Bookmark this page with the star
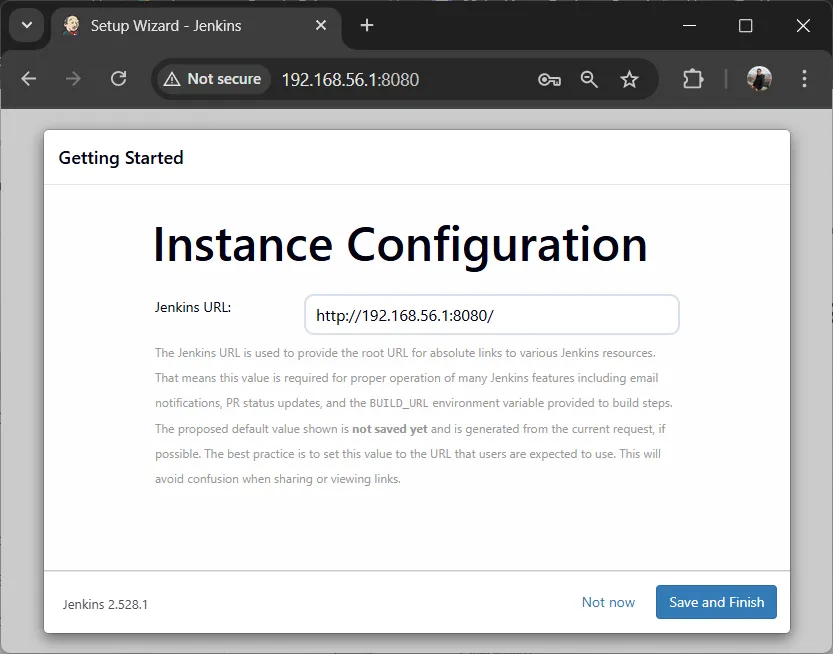Screen dimensions: 833x654 (x=629, y=79)
